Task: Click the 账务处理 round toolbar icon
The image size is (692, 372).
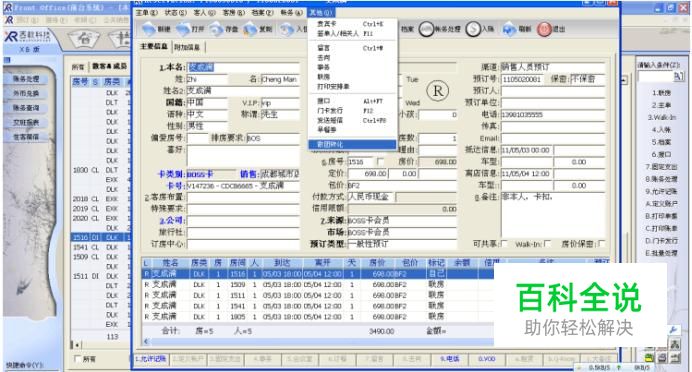Action: click(426, 29)
